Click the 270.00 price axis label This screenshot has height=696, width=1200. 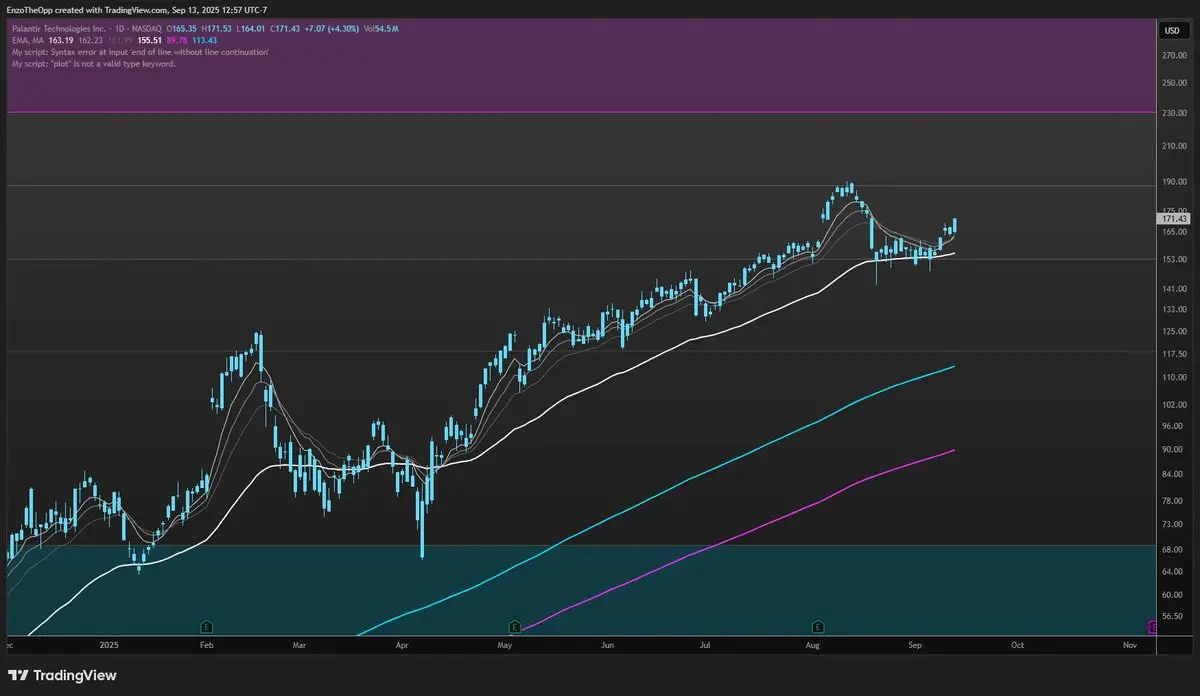pyautogui.click(x=1173, y=55)
